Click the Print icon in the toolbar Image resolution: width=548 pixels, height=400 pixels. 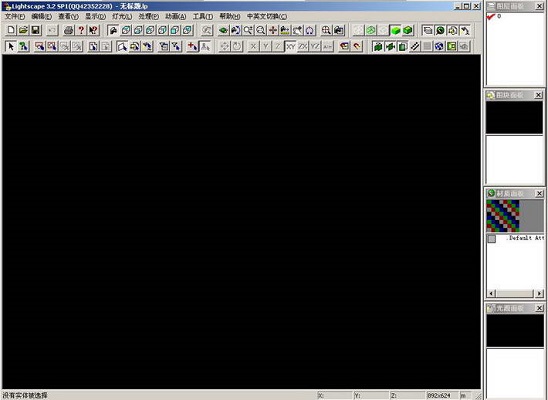point(68,30)
